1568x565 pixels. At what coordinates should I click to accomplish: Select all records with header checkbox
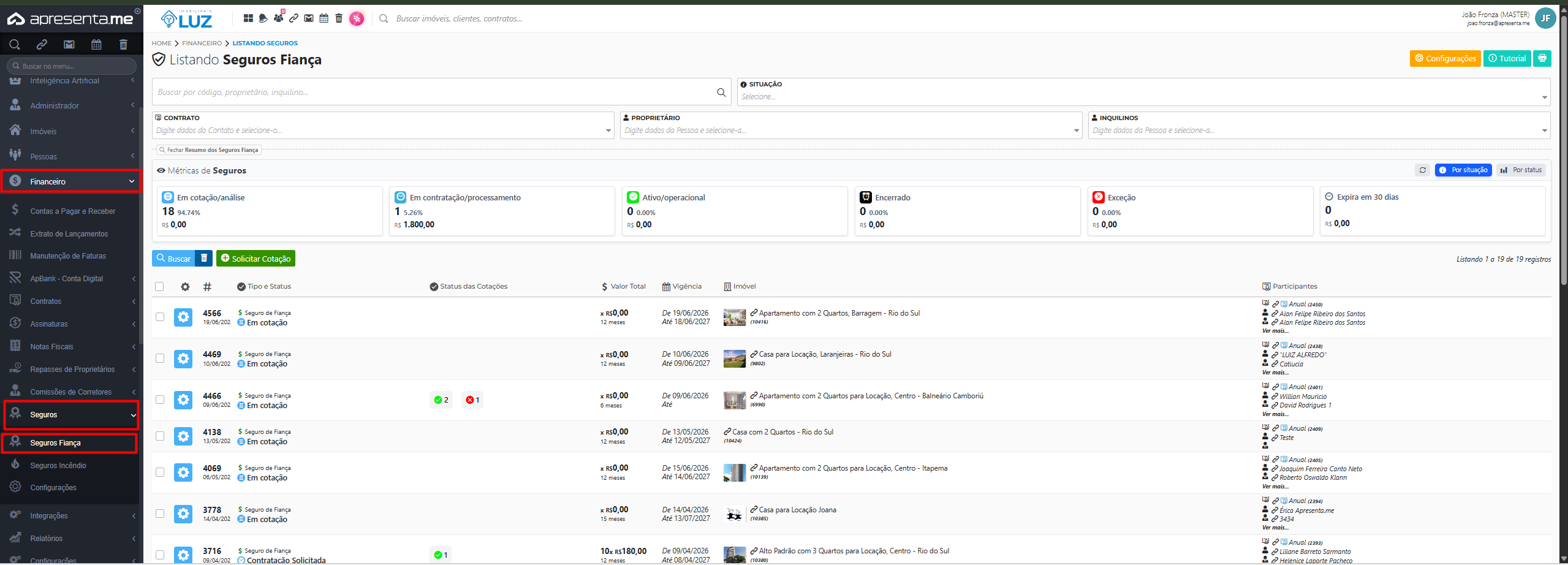pos(160,286)
